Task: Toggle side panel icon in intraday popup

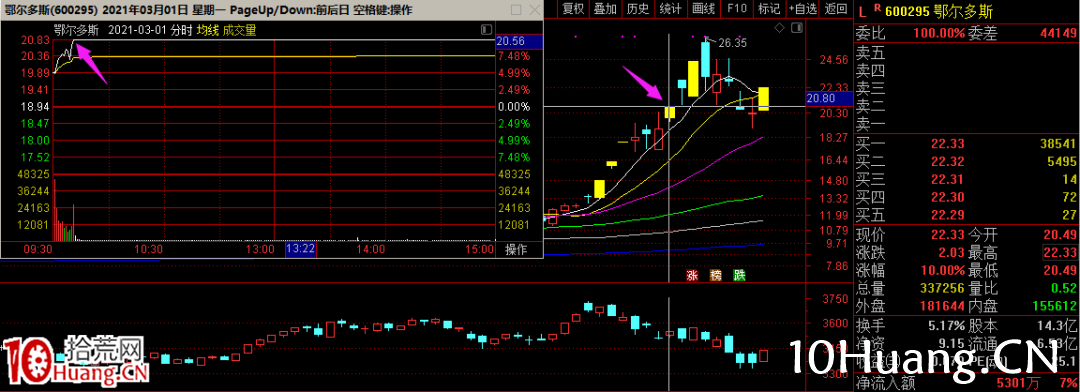Action: pyautogui.click(x=486, y=30)
